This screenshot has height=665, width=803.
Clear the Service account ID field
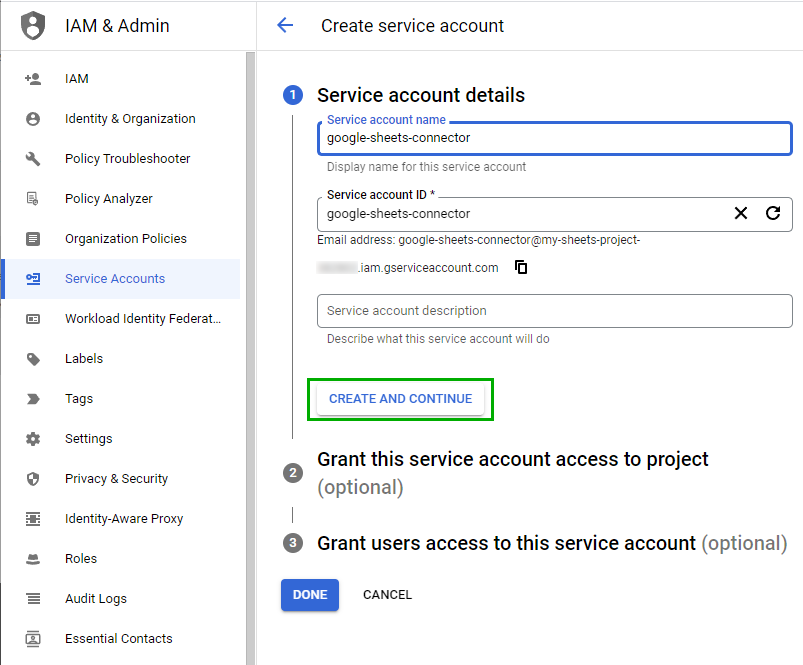tap(740, 213)
